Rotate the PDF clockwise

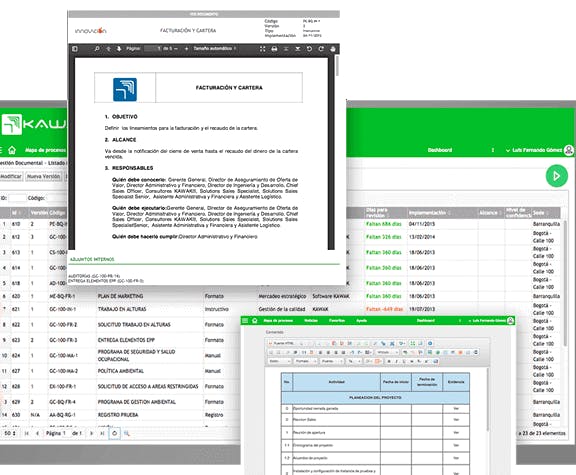[x=321, y=49]
